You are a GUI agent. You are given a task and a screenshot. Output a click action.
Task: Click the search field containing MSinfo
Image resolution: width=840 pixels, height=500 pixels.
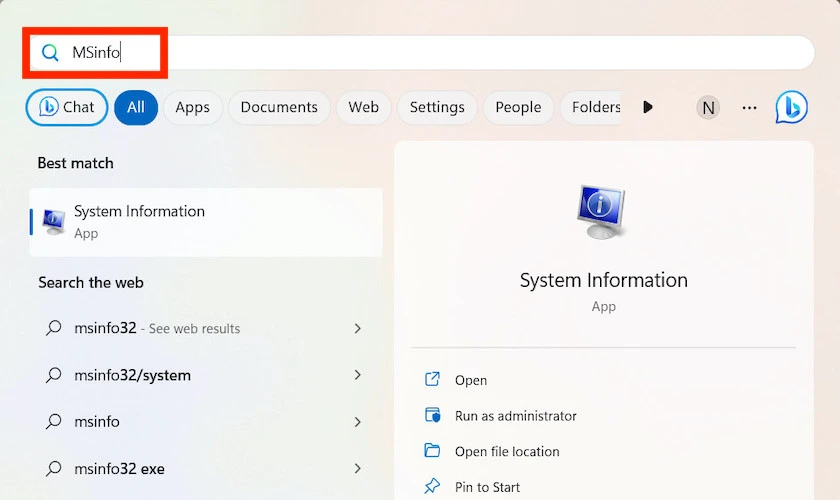(x=422, y=53)
